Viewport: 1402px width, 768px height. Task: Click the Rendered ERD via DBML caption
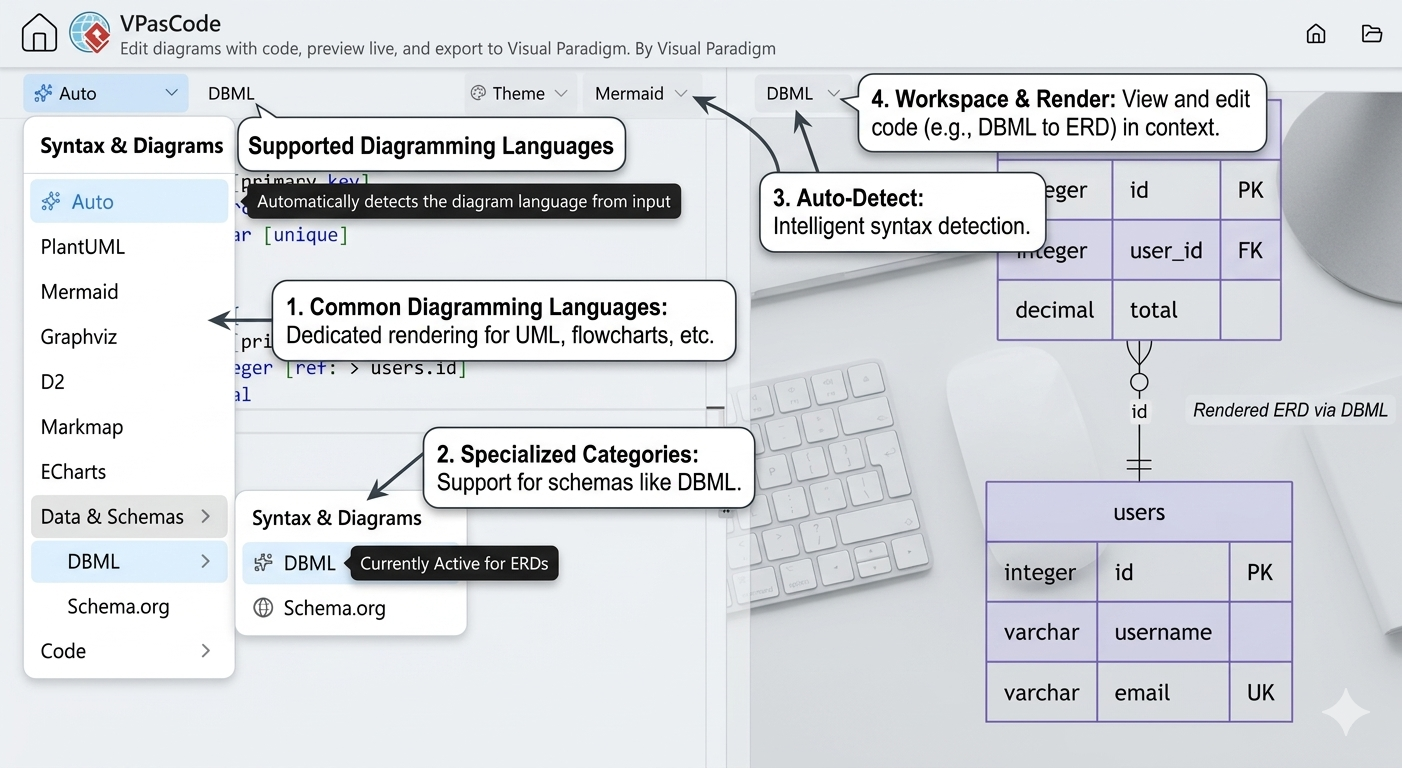point(1290,410)
